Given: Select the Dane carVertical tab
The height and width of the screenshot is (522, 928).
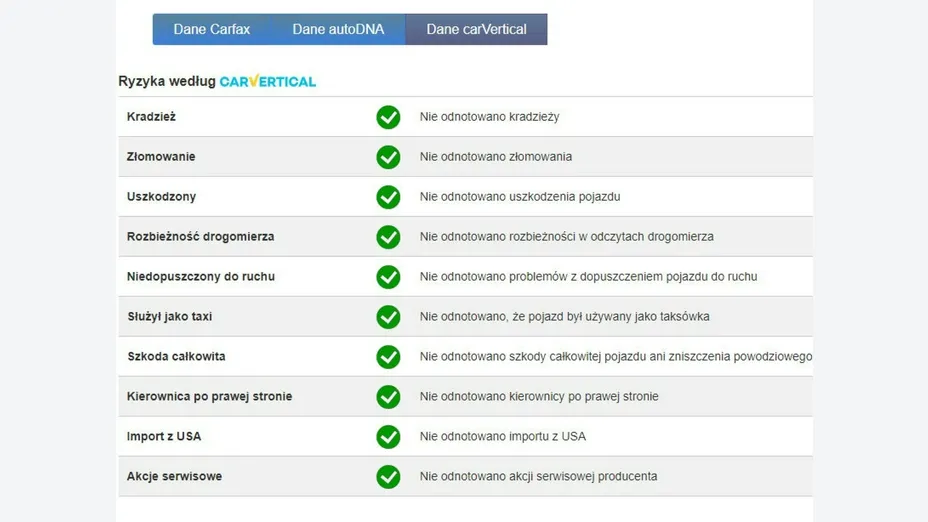Looking at the screenshot, I should pos(476,29).
